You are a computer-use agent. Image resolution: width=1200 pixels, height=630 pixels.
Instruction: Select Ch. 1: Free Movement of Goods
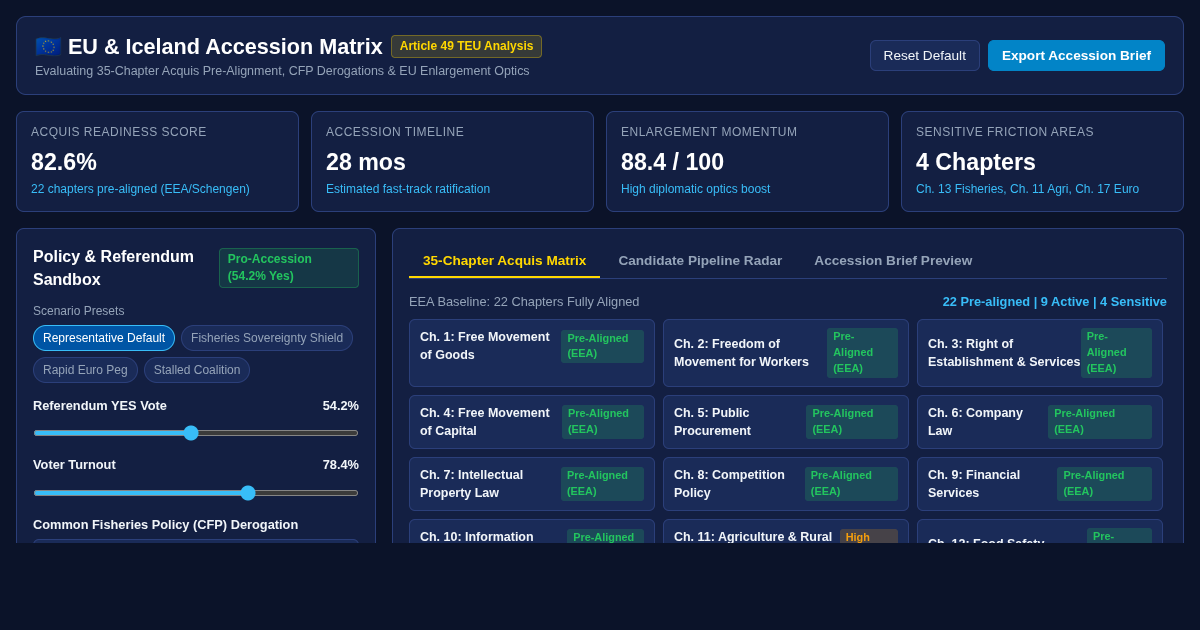(x=532, y=353)
